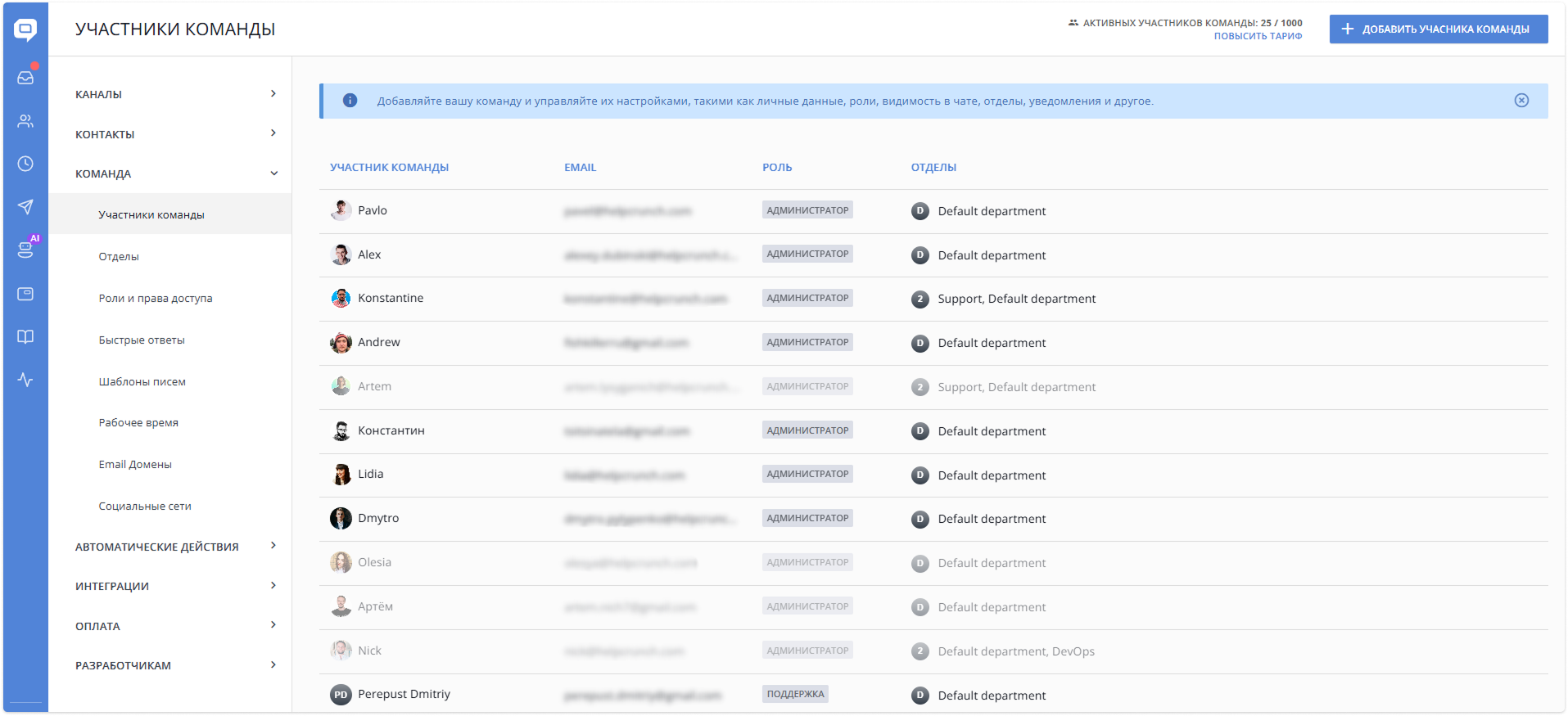Open Роли и права доступа settings
Image resolution: width=1568 pixels, height=716 pixels.
[156, 299]
